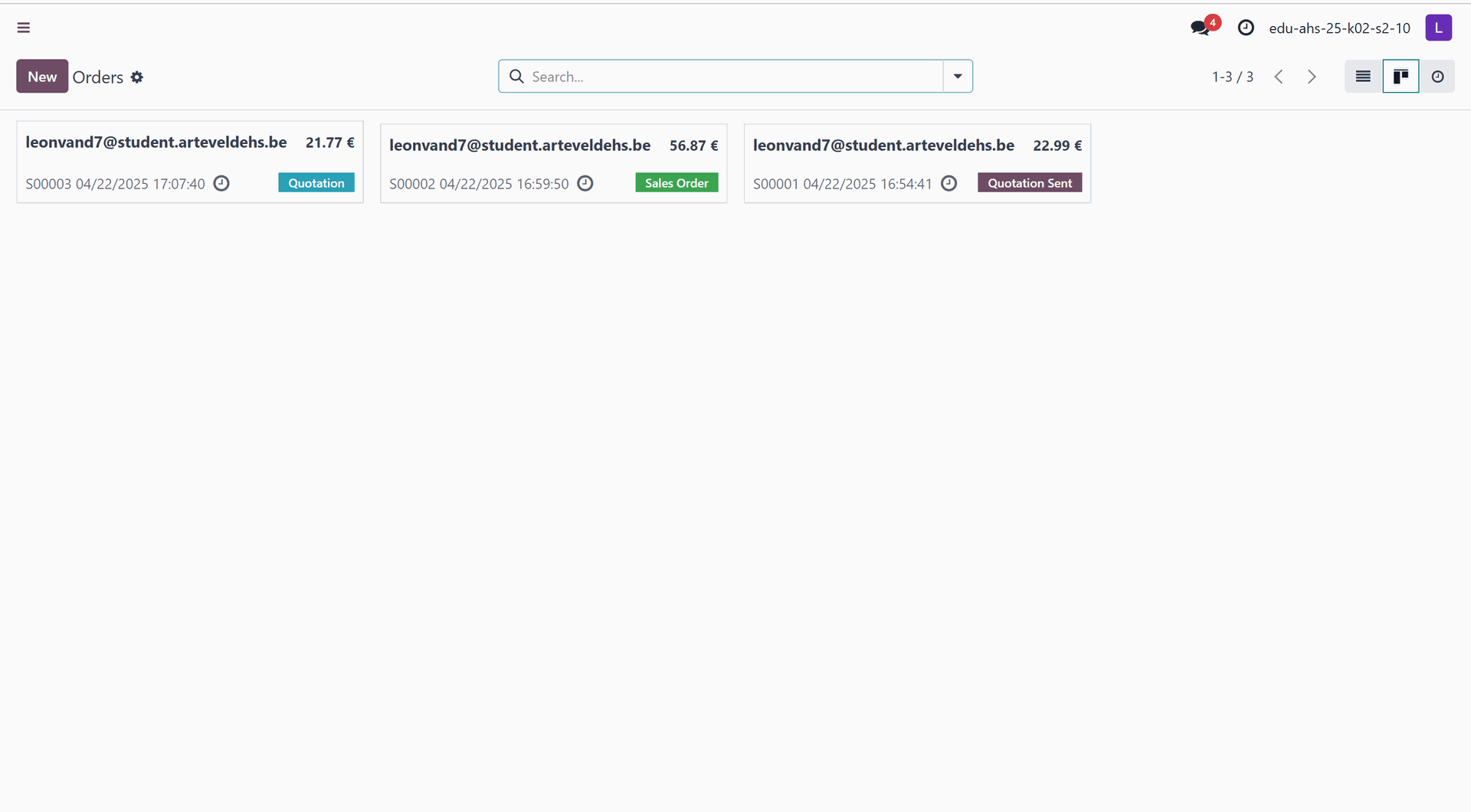Open order S00002 card customer name
Screen dimensions: 1471x812
(520, 146)
